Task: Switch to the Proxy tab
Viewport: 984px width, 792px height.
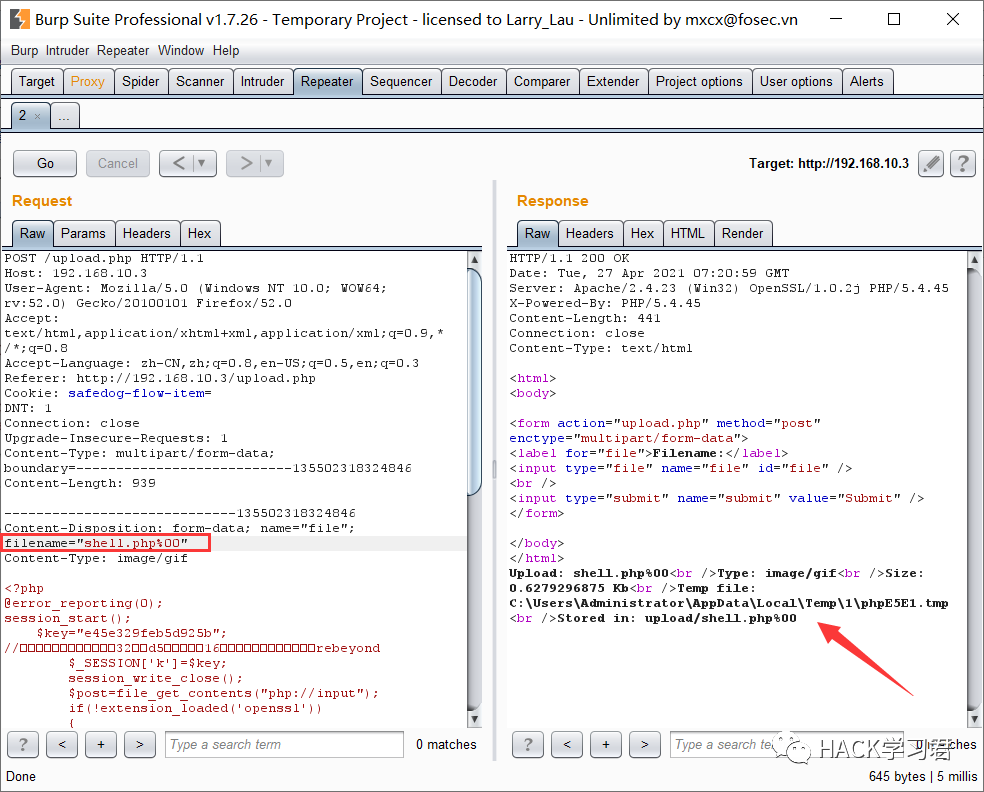Action: 88,82
